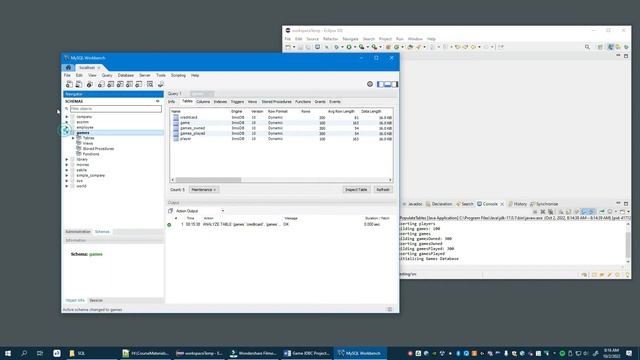
Task: Select the player table row
Action: (281, 139)
